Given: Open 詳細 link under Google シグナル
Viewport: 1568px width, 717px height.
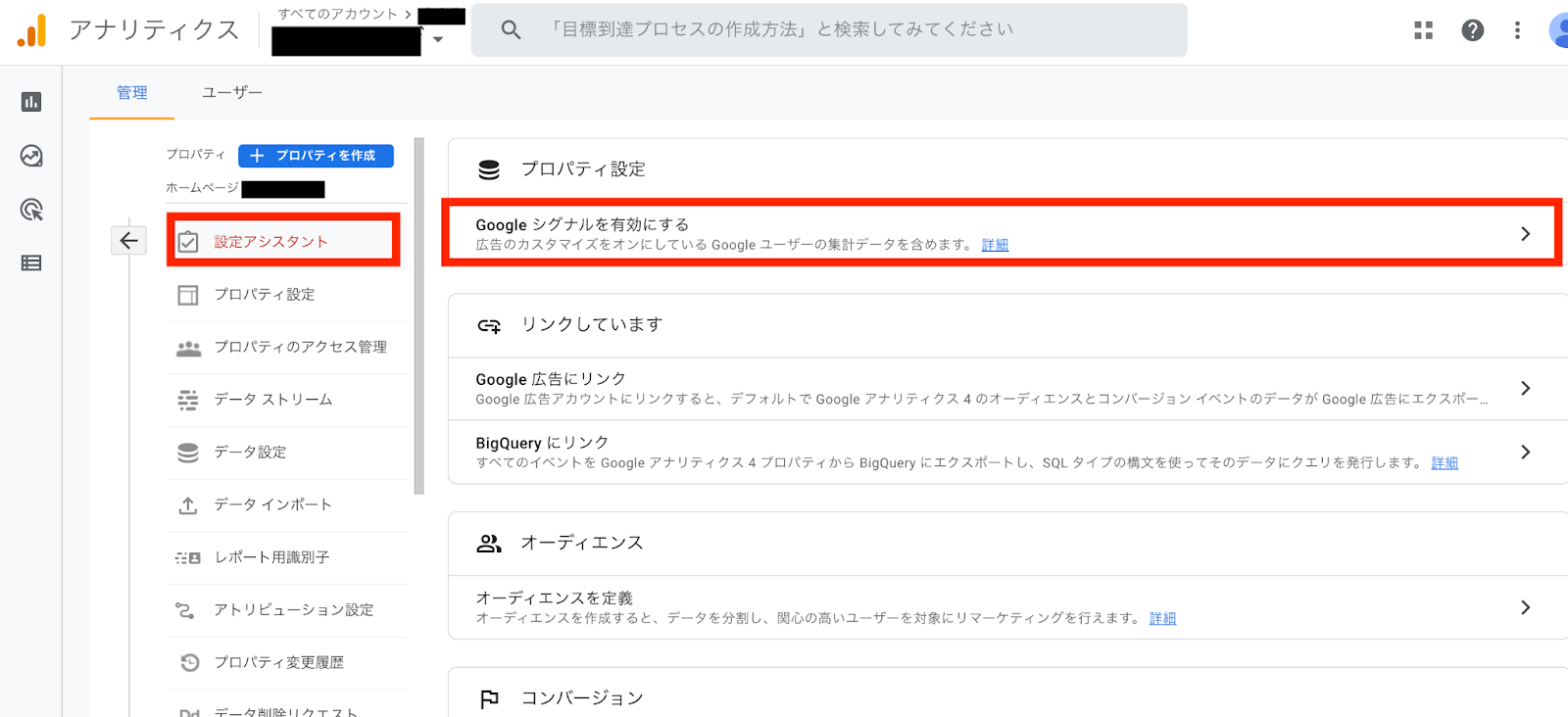Looking at the screenshot, I should pos(995,245).
